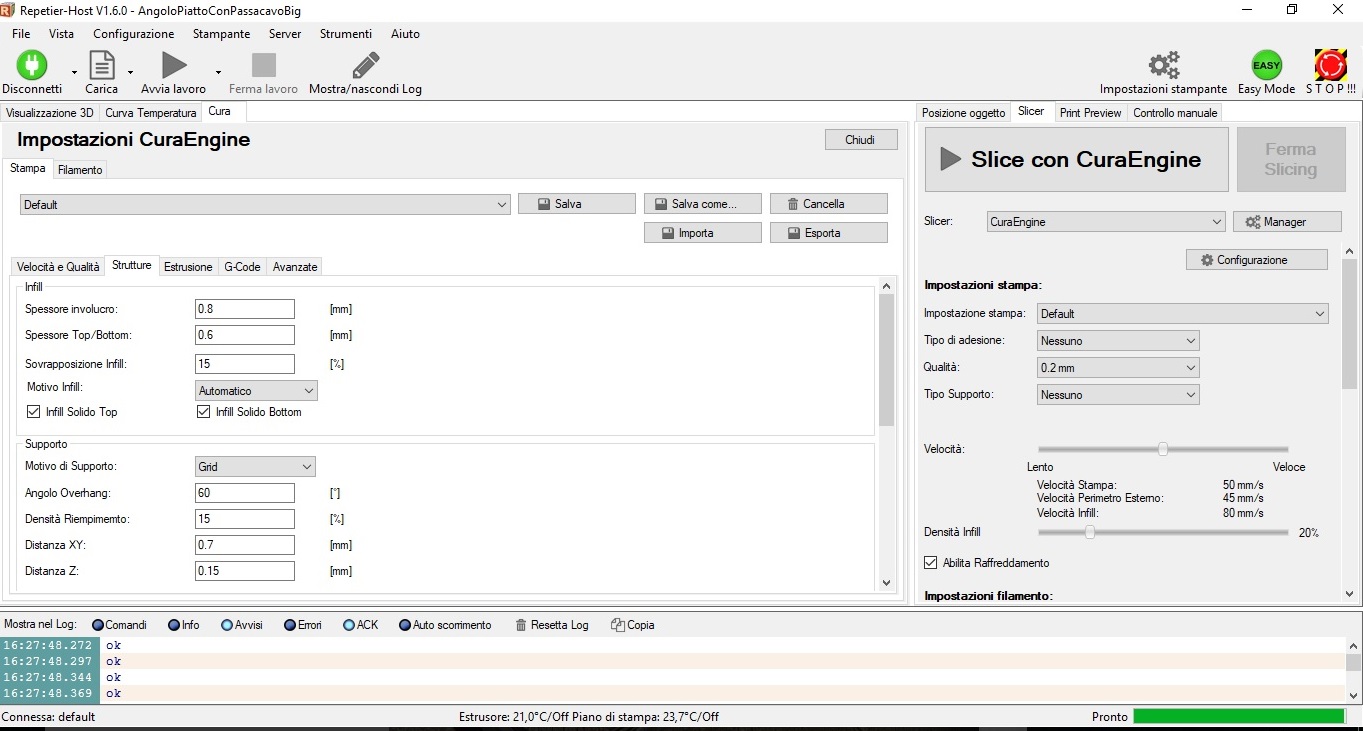Toggle Info log filter
Viewport: 1363px width, 731px height.
(184, 625)
